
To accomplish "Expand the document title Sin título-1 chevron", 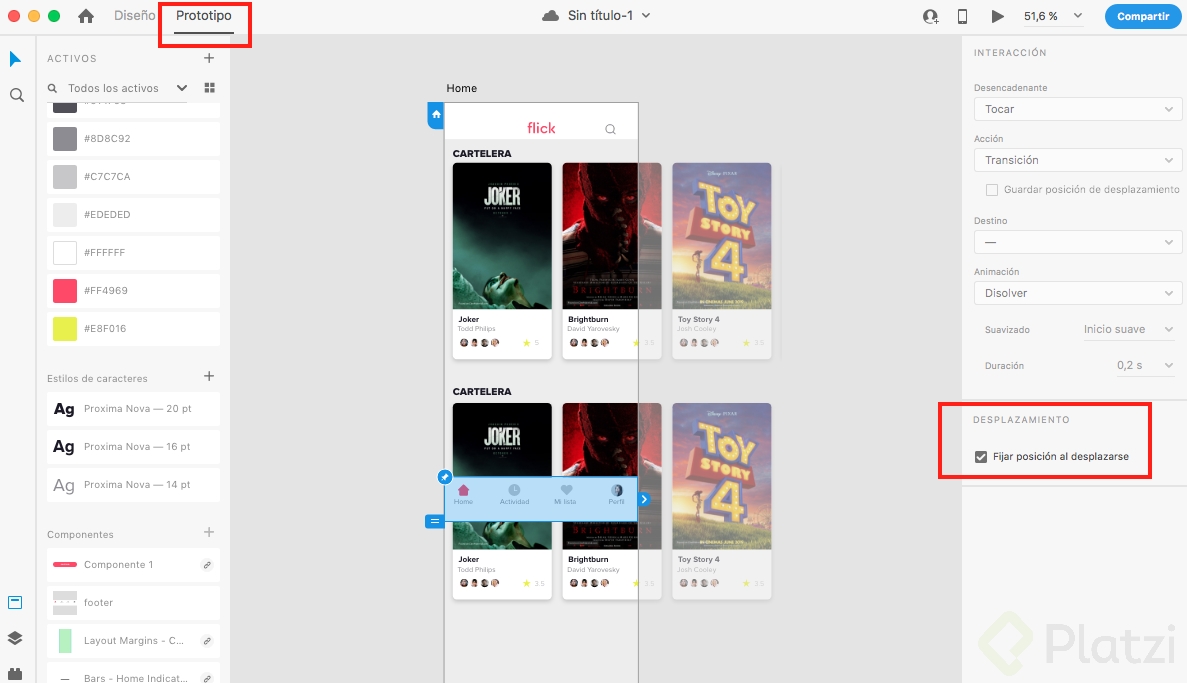I will (x=646, y=15).
